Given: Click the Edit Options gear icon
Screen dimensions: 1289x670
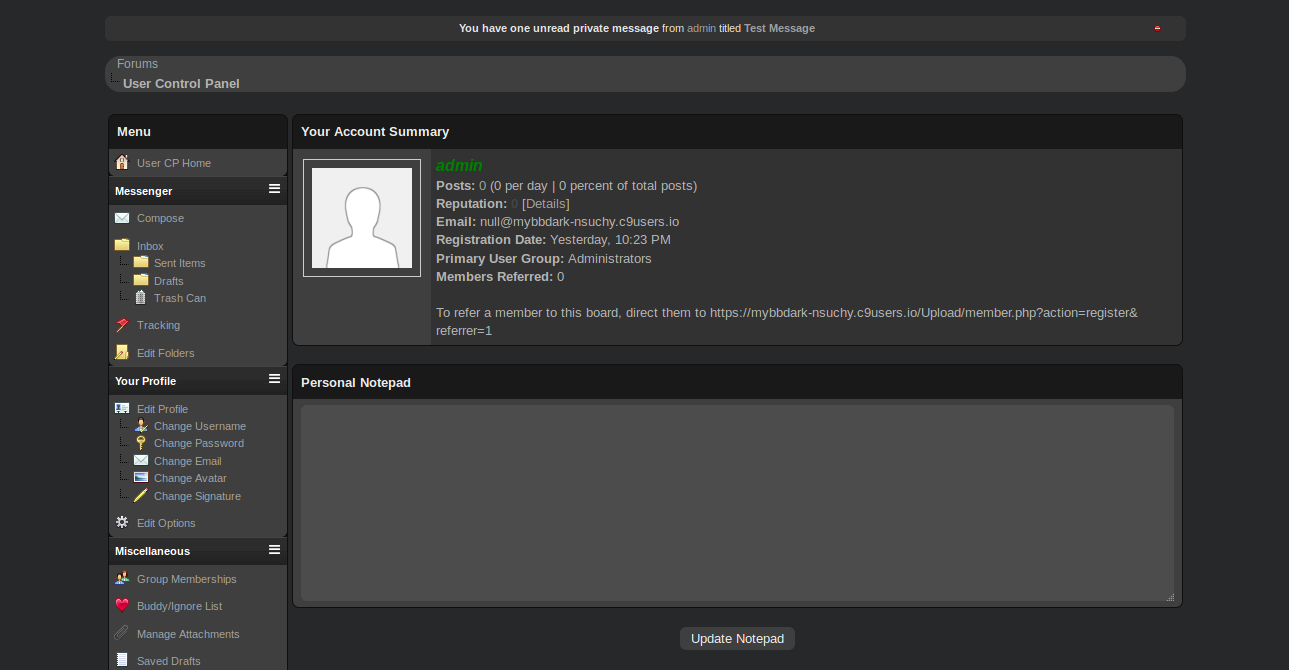Looking at the screenshot, I should pos(122,522).
